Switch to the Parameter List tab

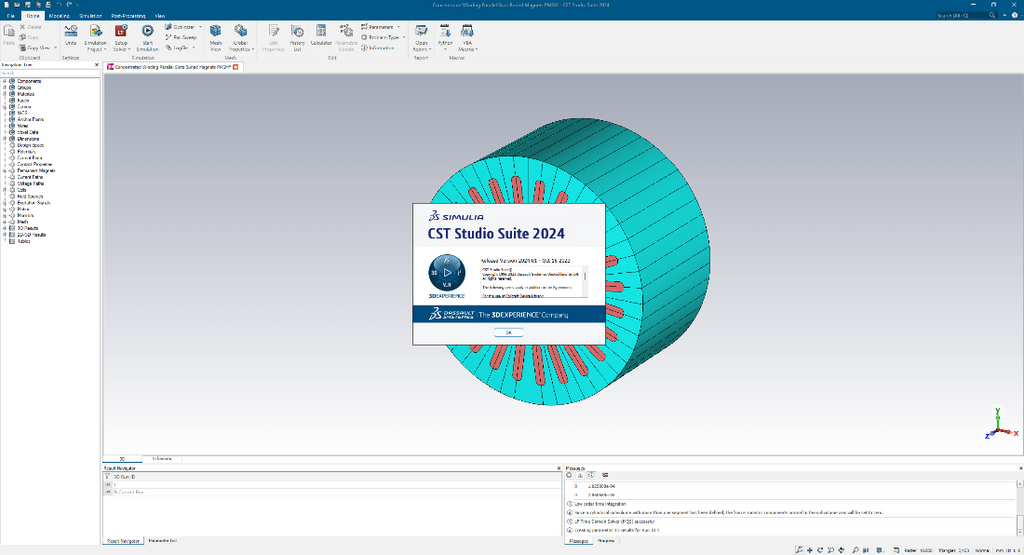tap(163, 541)
